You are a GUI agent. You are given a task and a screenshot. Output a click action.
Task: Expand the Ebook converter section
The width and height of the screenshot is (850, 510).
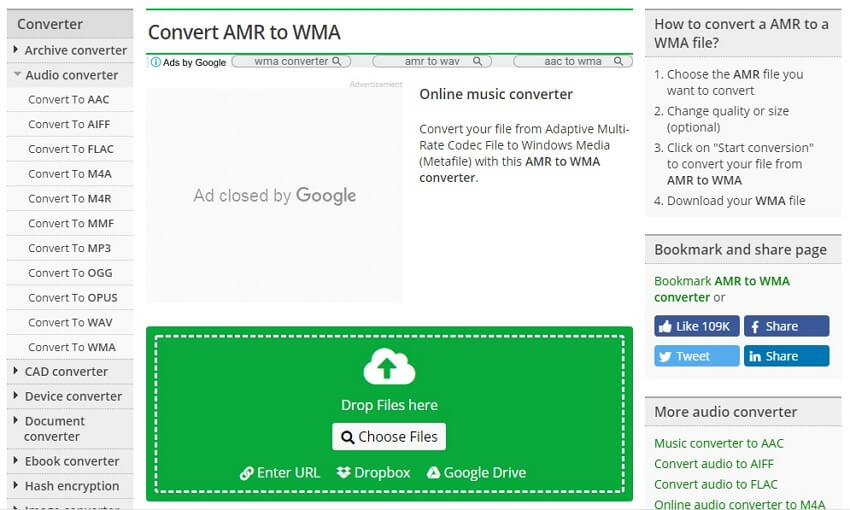[x=69, y=461]
